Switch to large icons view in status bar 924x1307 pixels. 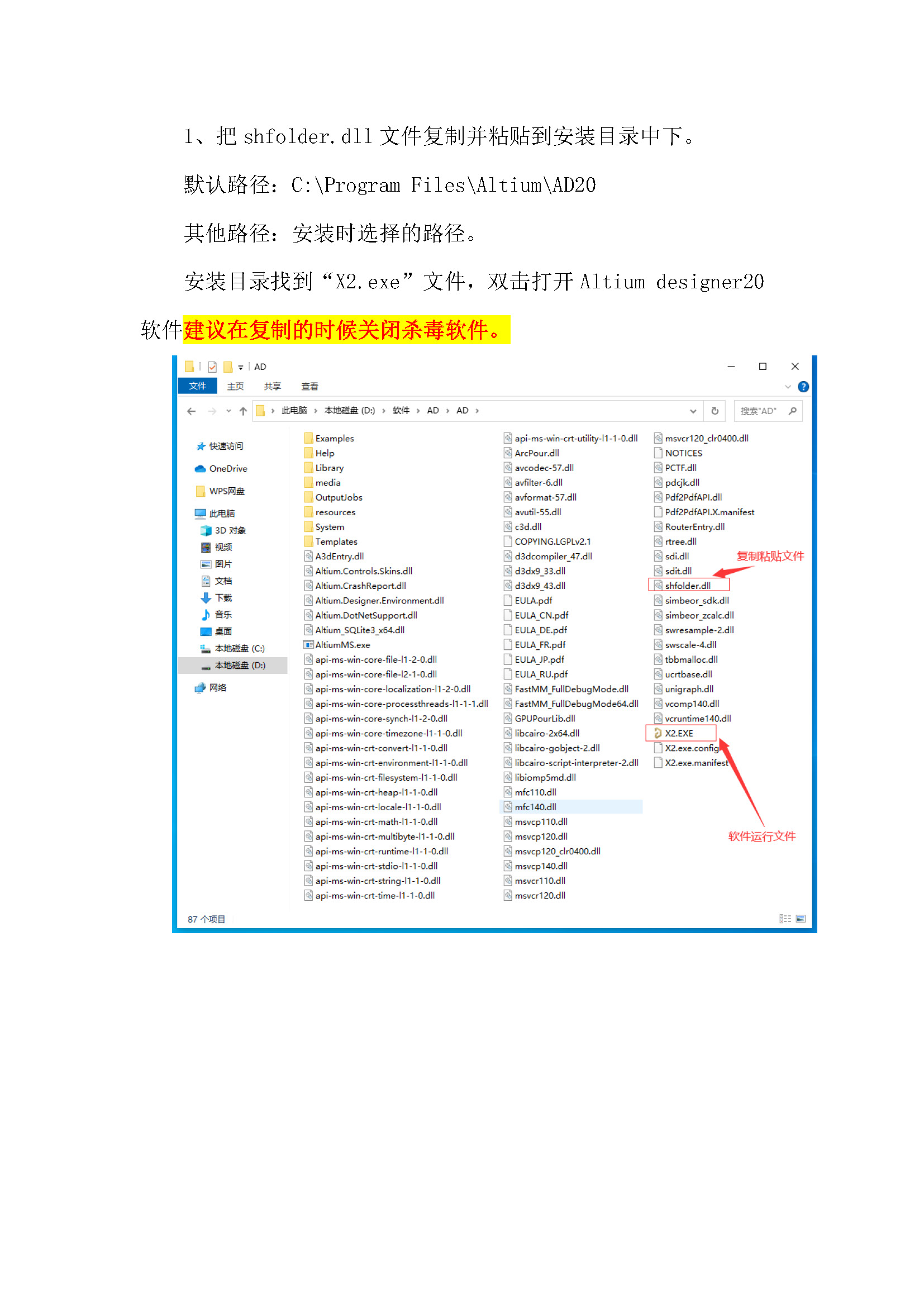click(x=801, y=919)
